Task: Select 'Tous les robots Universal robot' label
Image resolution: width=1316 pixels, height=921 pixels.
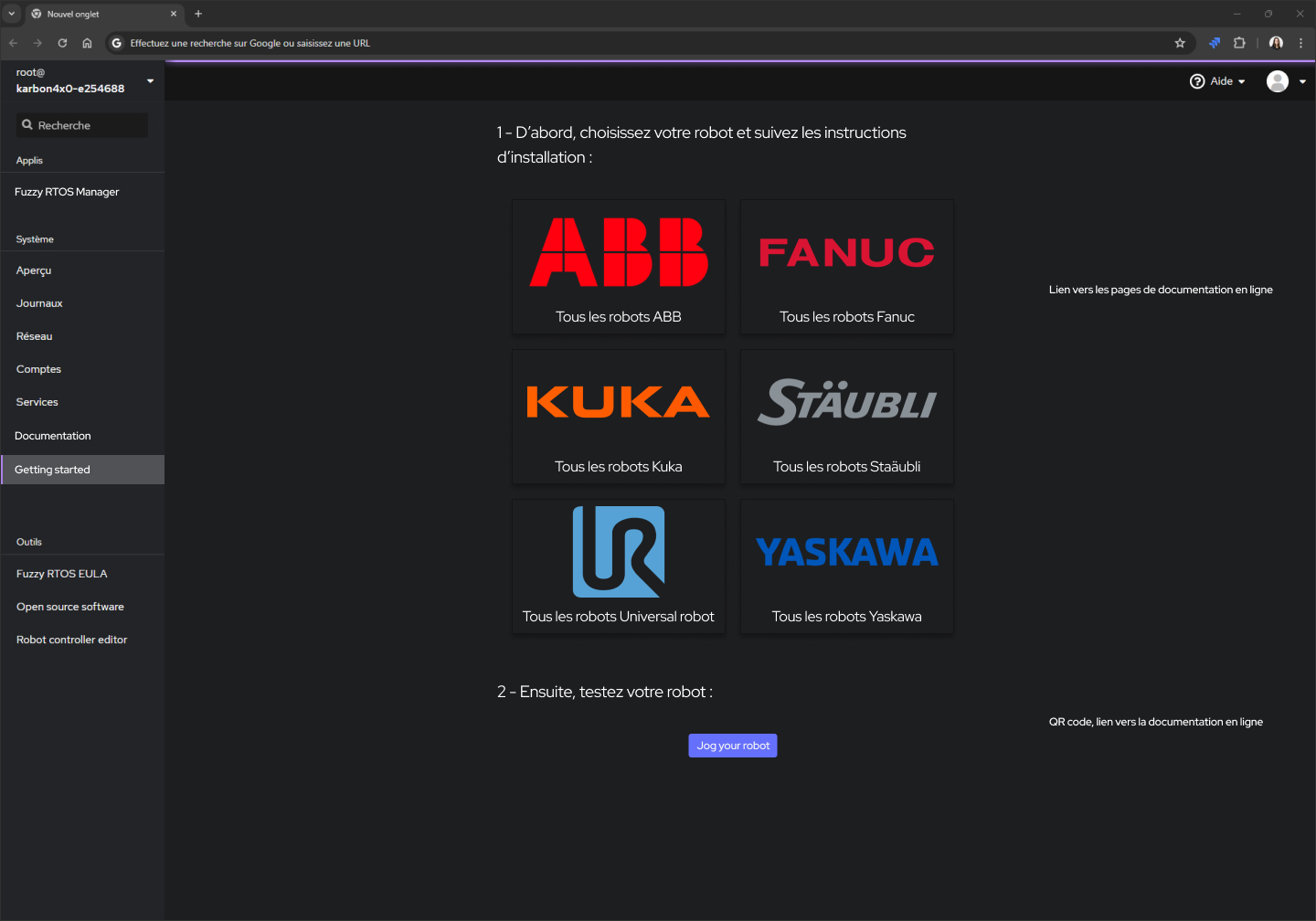Action: tap(619, 617)
